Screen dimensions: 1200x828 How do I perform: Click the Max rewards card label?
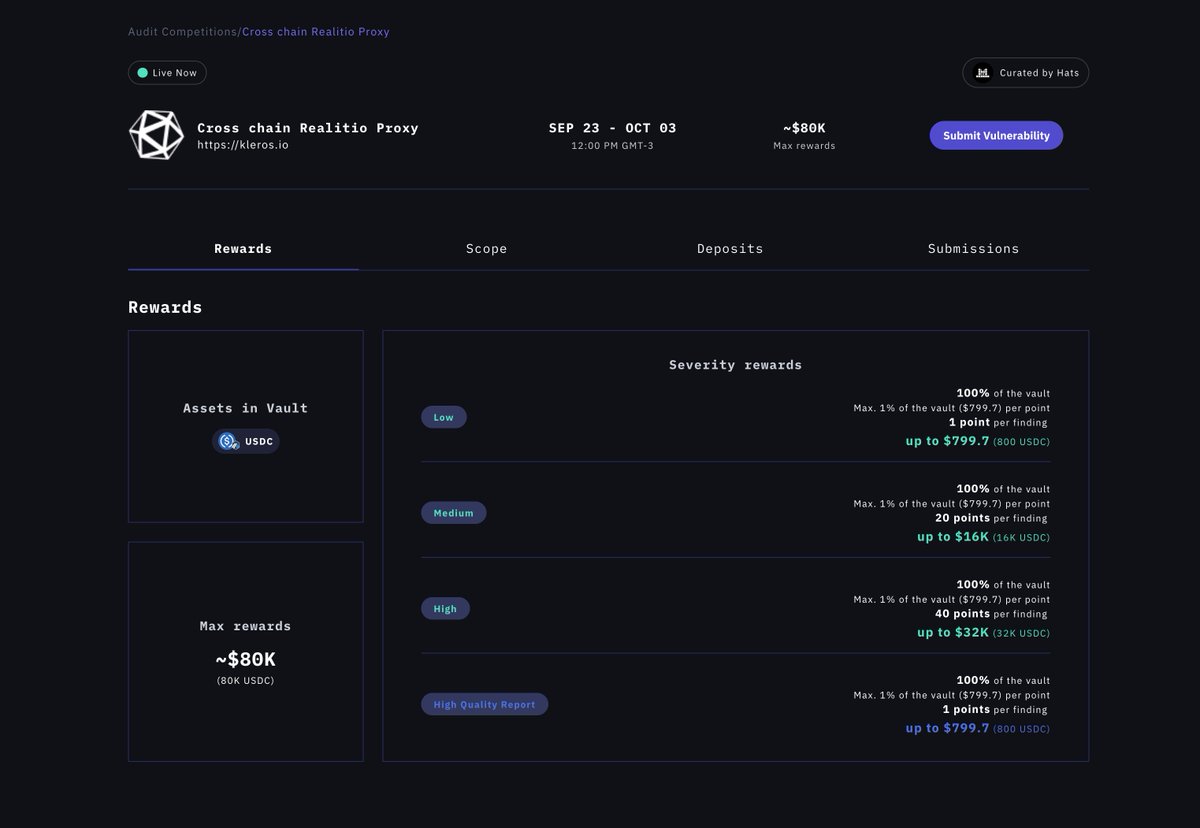pos(245,626)
